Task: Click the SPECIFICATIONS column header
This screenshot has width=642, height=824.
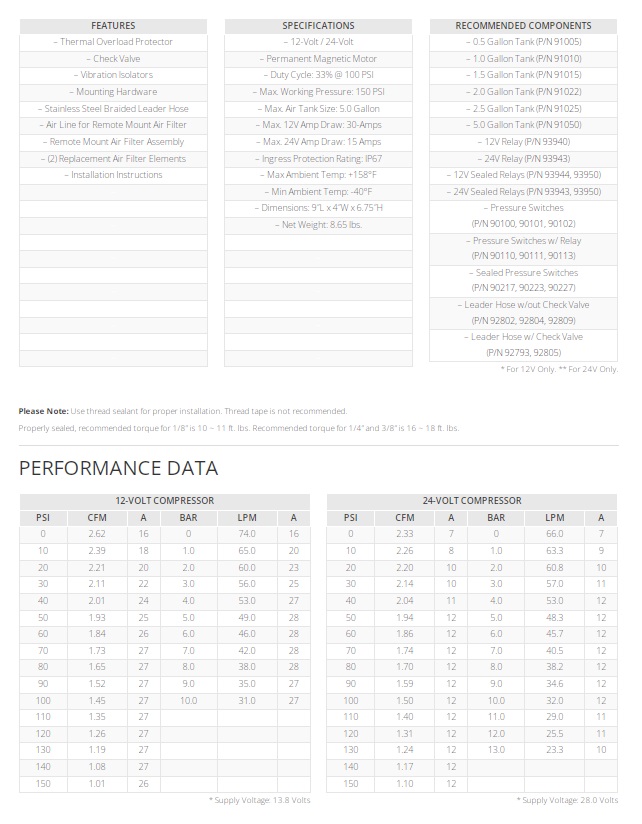Action: [x=318, y=26]
